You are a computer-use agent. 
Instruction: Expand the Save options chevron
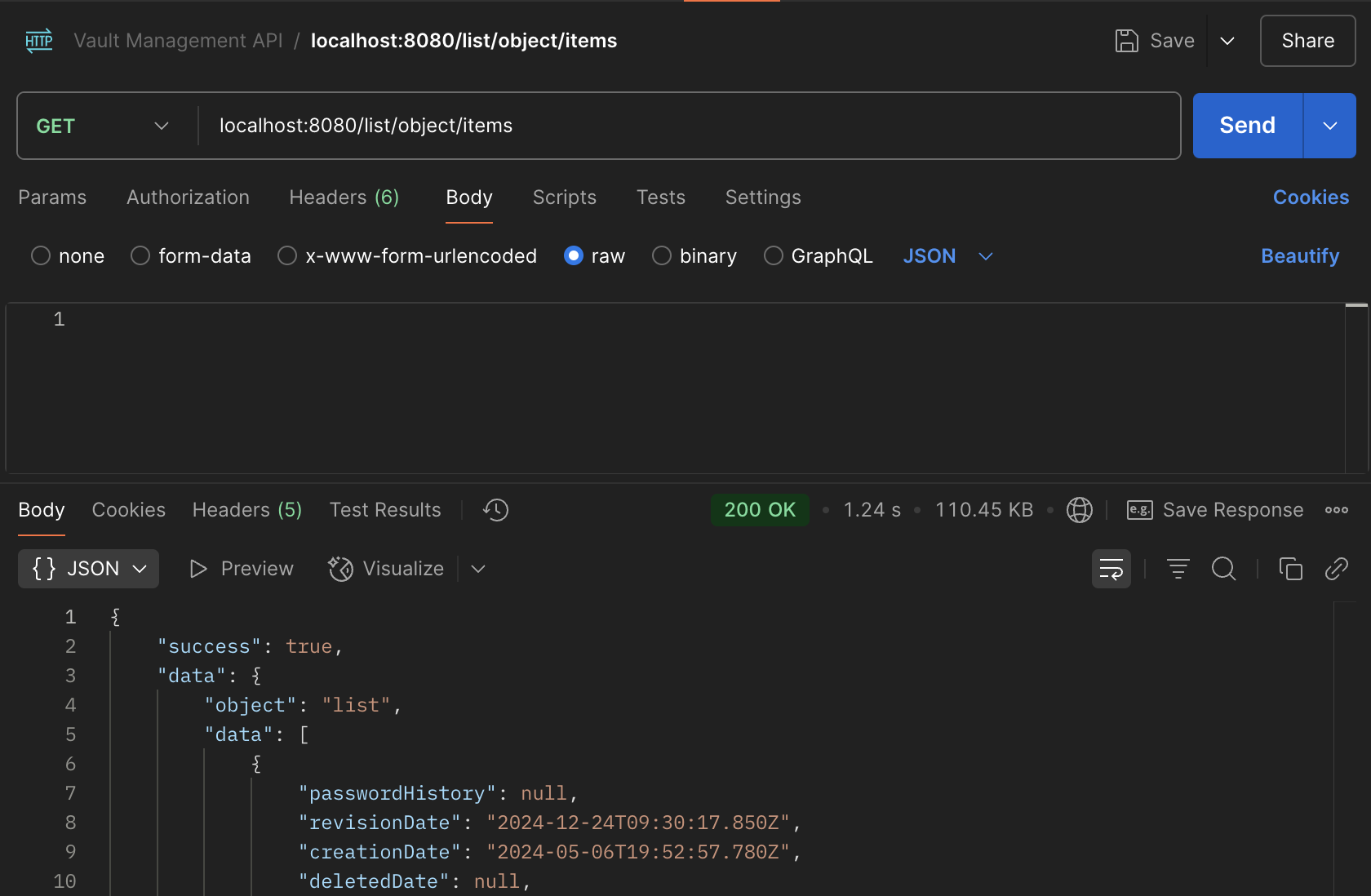point(1227,41)
